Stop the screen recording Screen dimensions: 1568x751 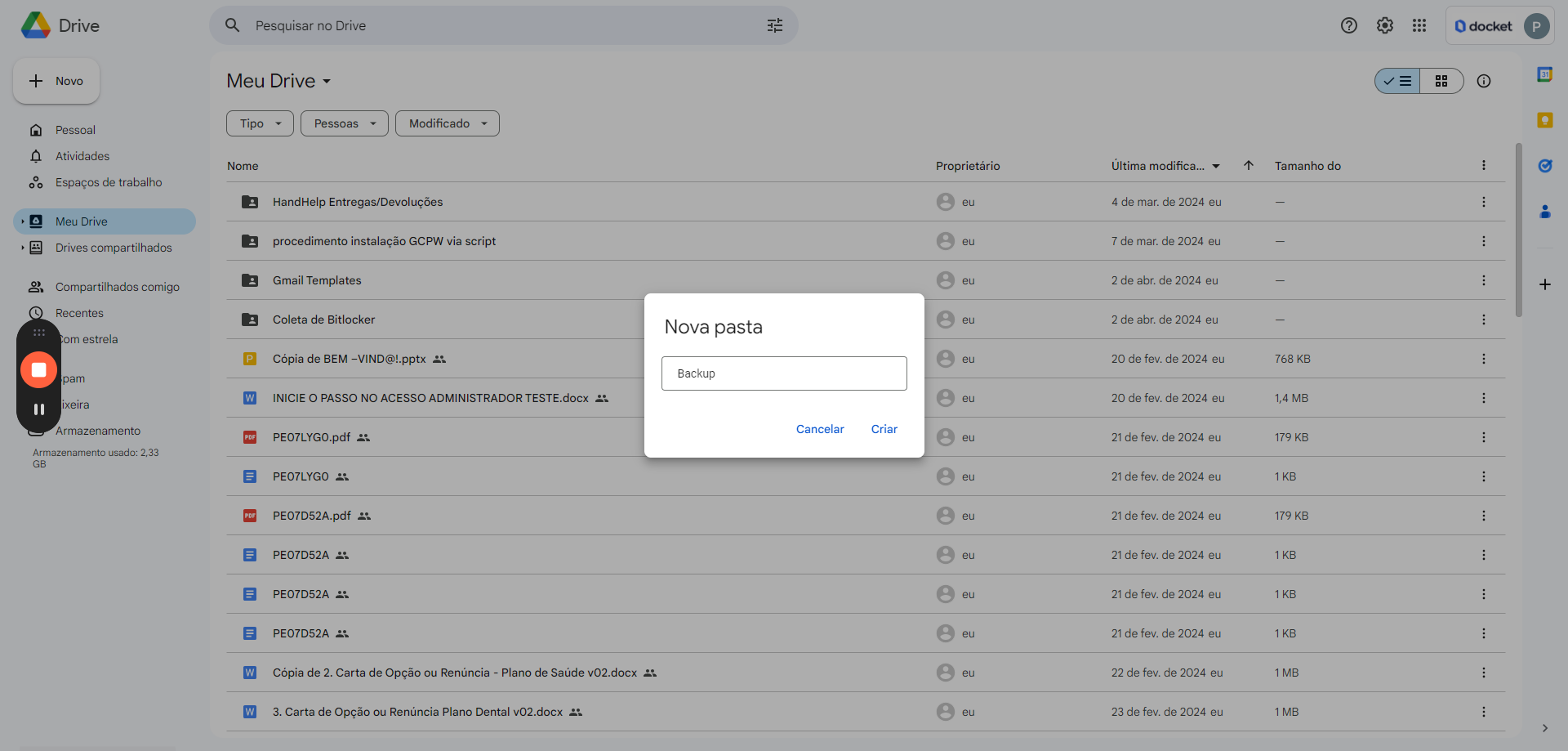click(38, 370)
